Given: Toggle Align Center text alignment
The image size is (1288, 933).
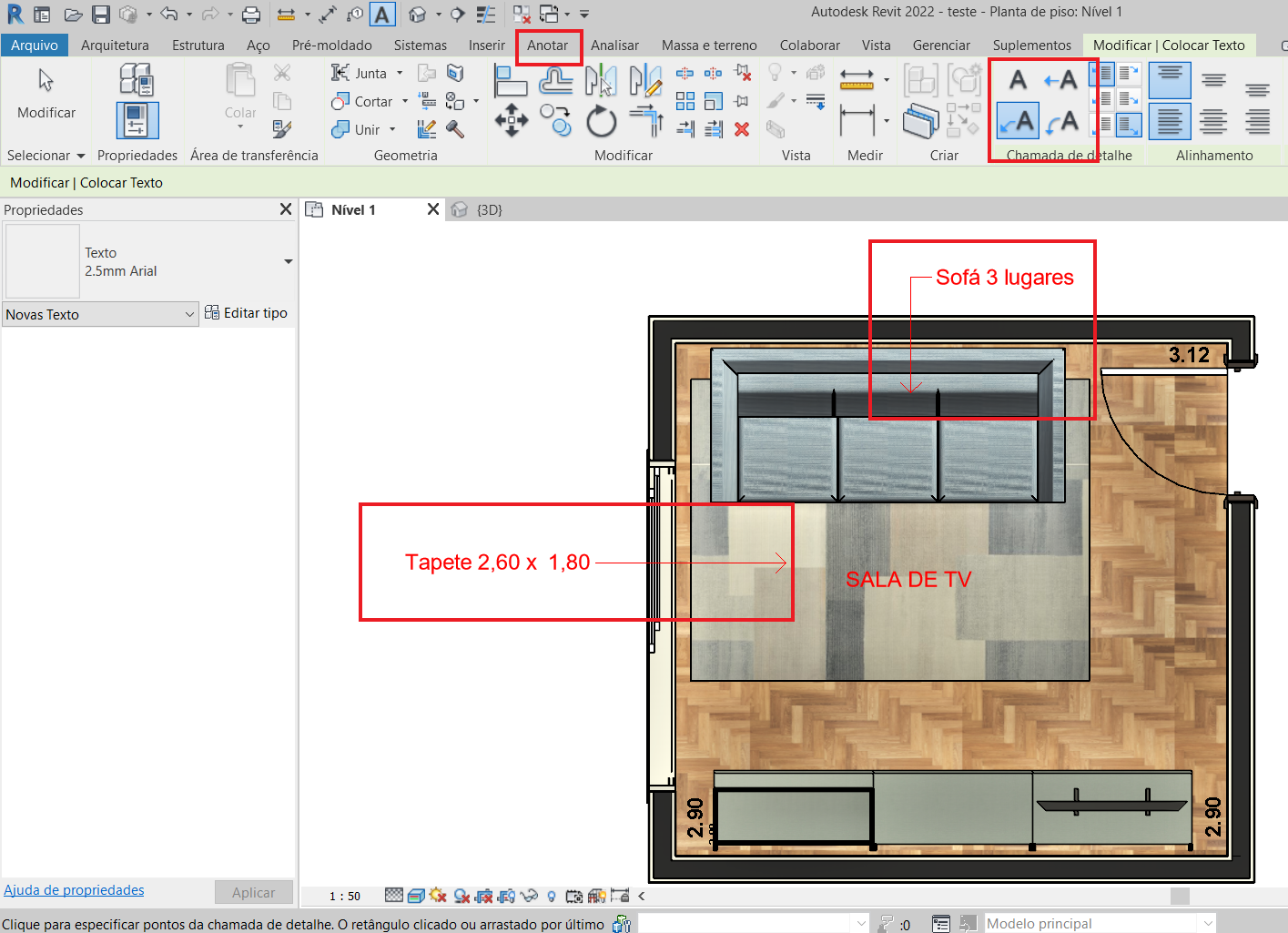Looking at the screenshot, I should point(1213,120).
